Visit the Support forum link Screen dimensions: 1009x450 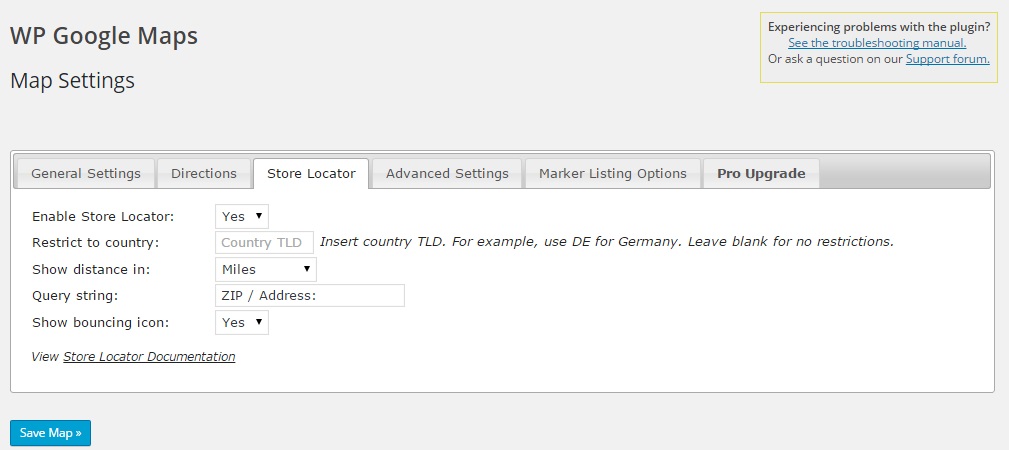[947, 59]
